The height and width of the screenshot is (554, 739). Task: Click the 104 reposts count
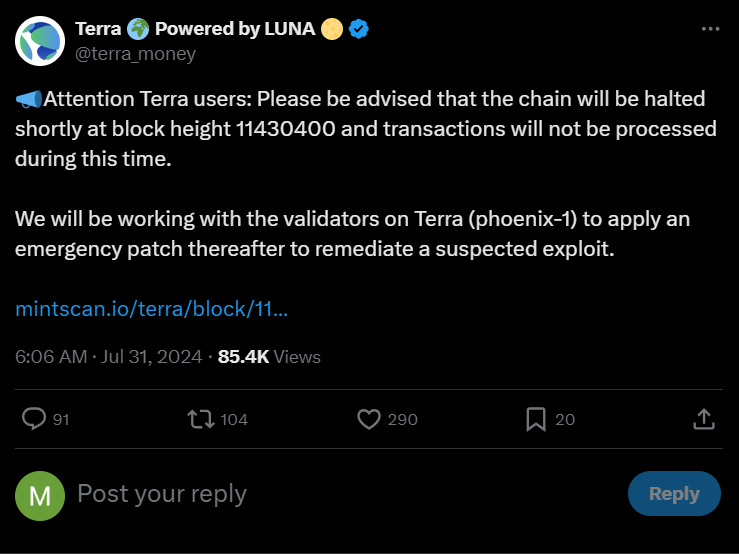[x=234, y=420]
